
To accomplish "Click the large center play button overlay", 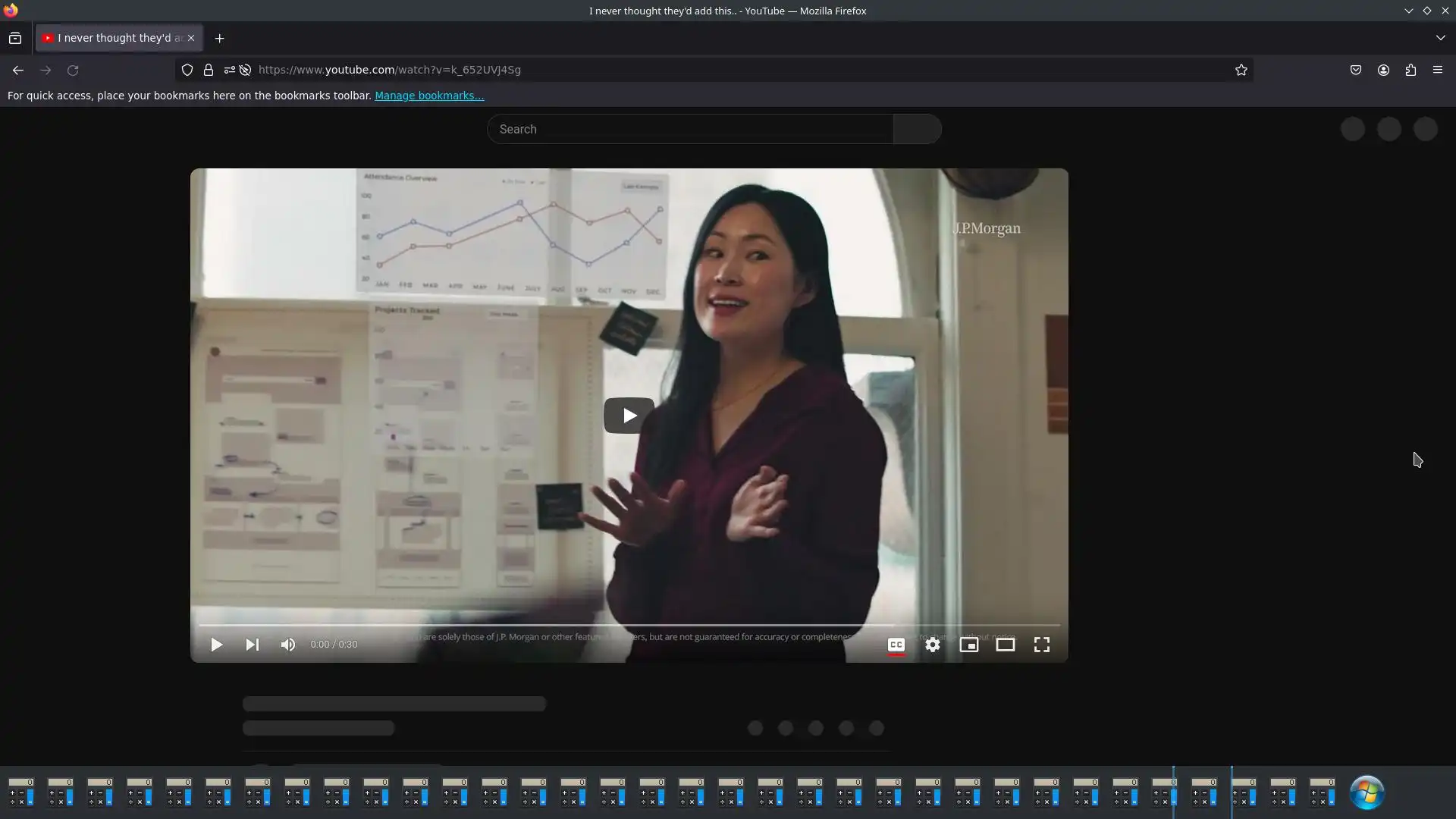I will [629, 416].
